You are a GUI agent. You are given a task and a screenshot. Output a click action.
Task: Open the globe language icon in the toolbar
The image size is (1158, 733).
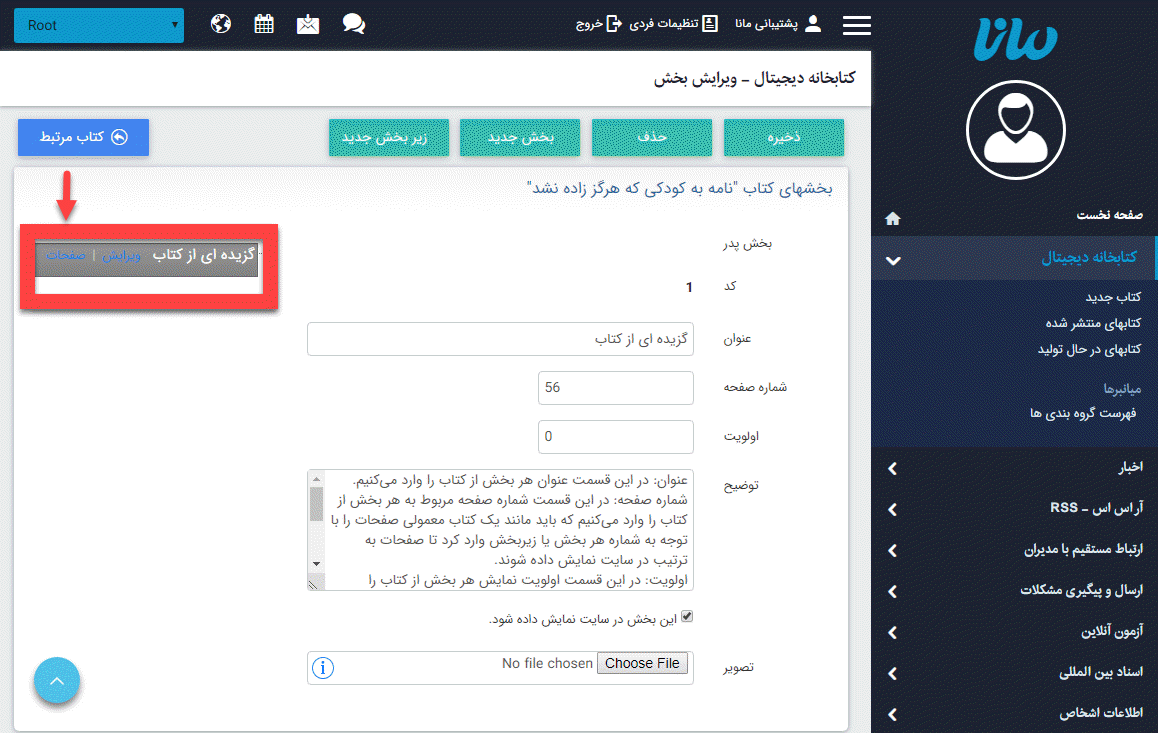pyautogui.click(x=220, y=23)
